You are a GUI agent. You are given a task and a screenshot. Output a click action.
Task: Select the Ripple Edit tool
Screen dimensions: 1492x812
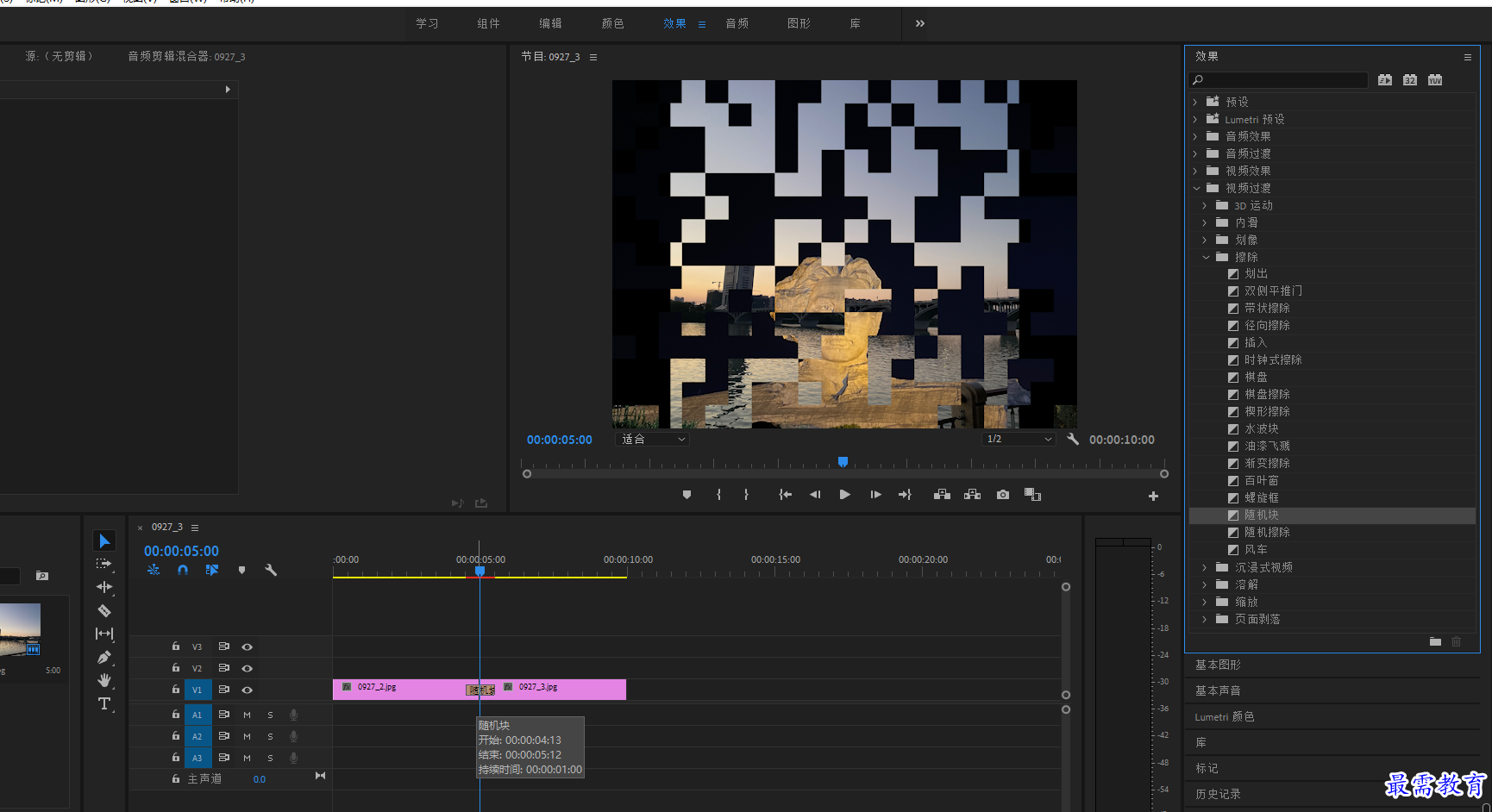click(x=104, y=587)
